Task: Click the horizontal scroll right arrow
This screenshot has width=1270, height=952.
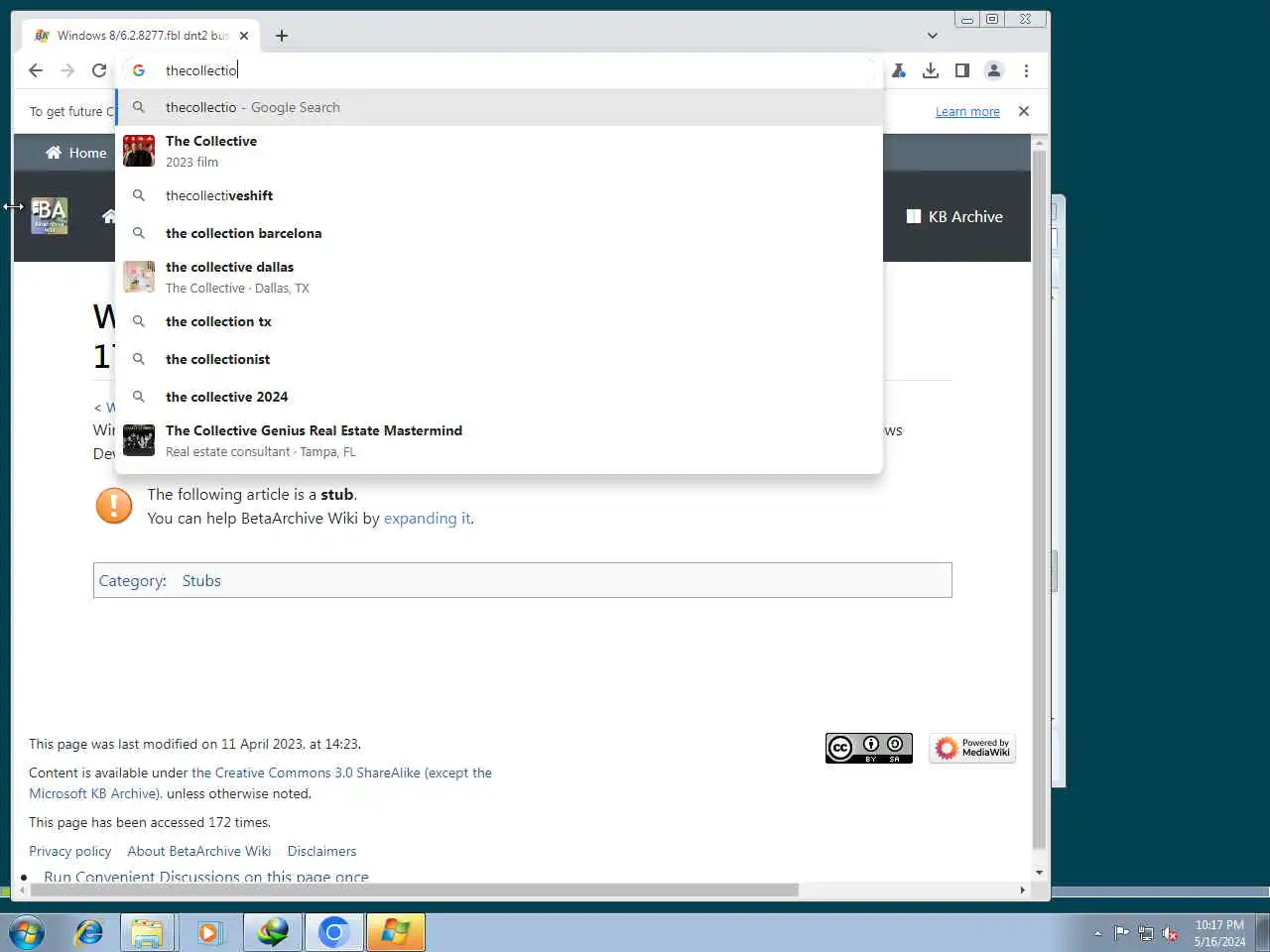Action: coord(1023,890)
